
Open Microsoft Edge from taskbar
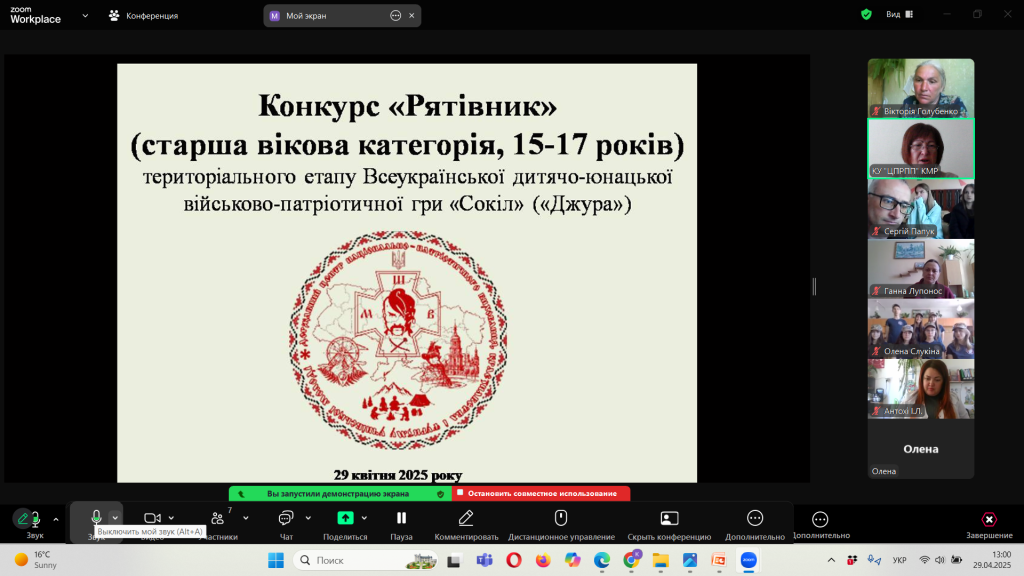pyautogui.click(x=602, y=560)
